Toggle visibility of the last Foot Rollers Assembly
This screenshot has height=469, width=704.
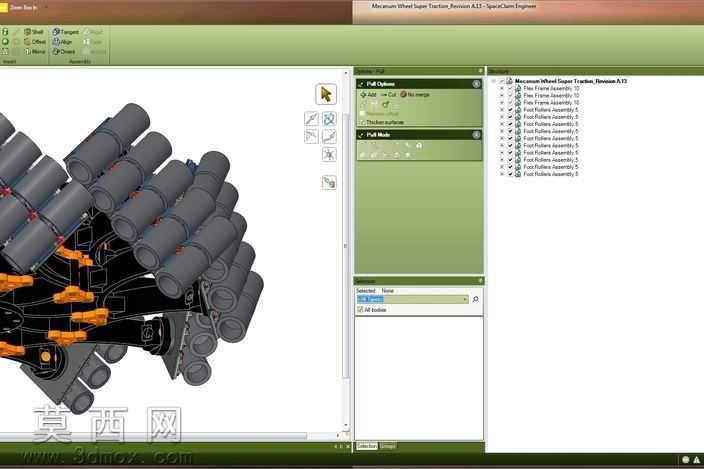510,174
